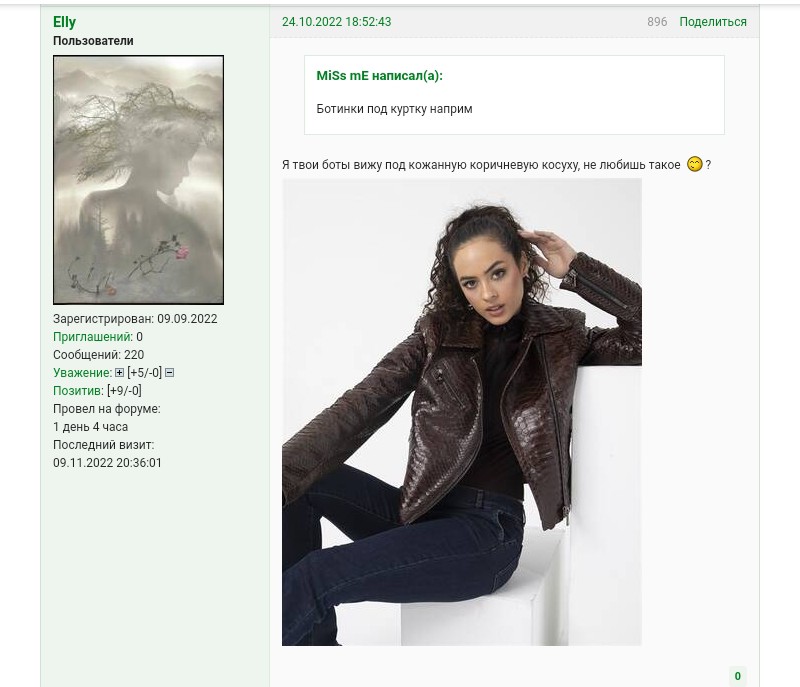Click the plus icon next to Уважение

pyautogui.click(x=119, y=373)
